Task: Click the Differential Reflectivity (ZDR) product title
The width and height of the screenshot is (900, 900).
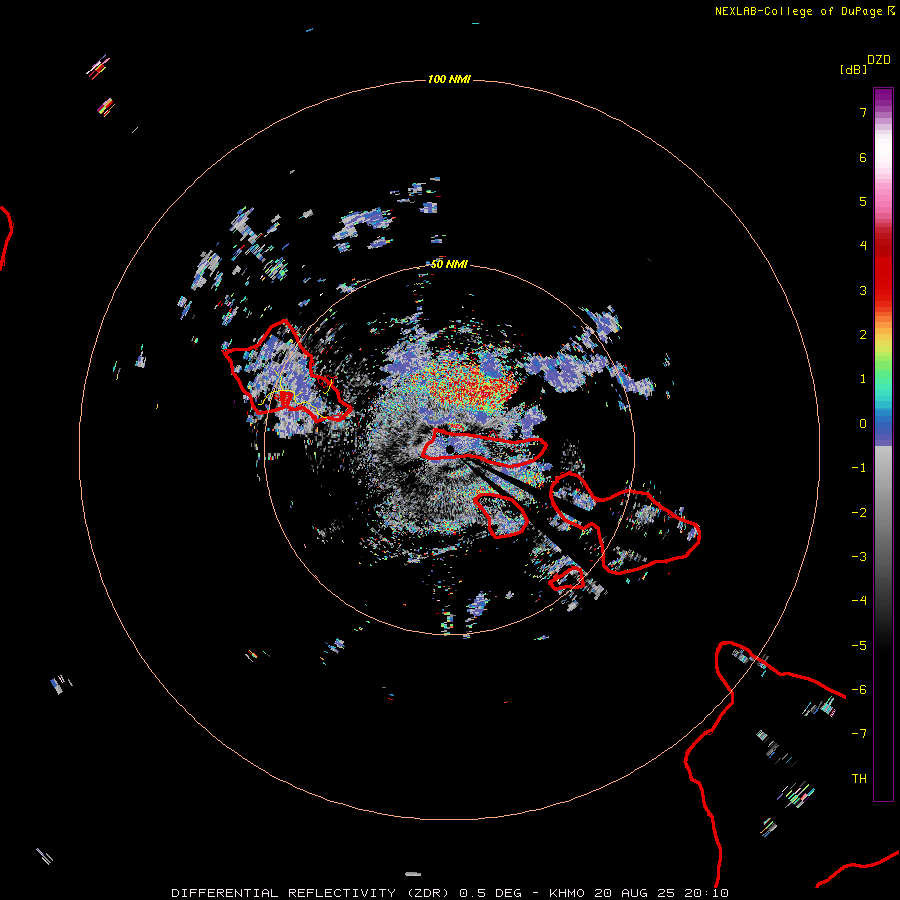Action: 310,893
